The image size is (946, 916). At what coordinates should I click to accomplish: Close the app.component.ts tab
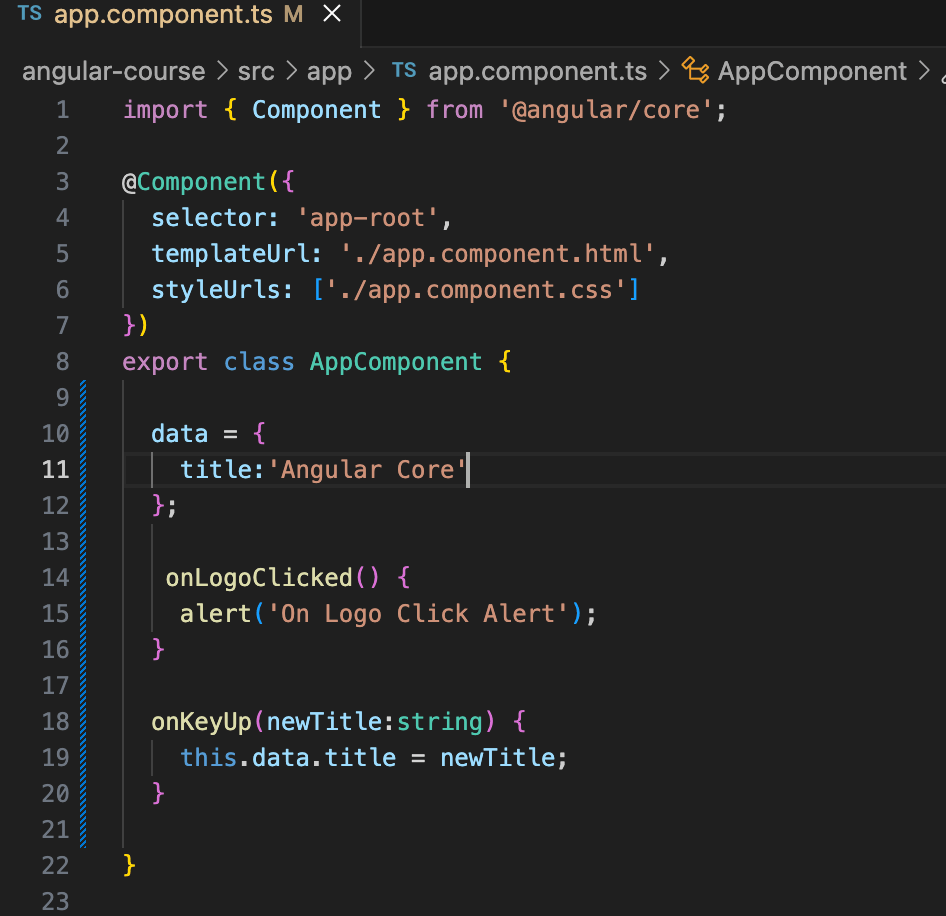point(331,15)
